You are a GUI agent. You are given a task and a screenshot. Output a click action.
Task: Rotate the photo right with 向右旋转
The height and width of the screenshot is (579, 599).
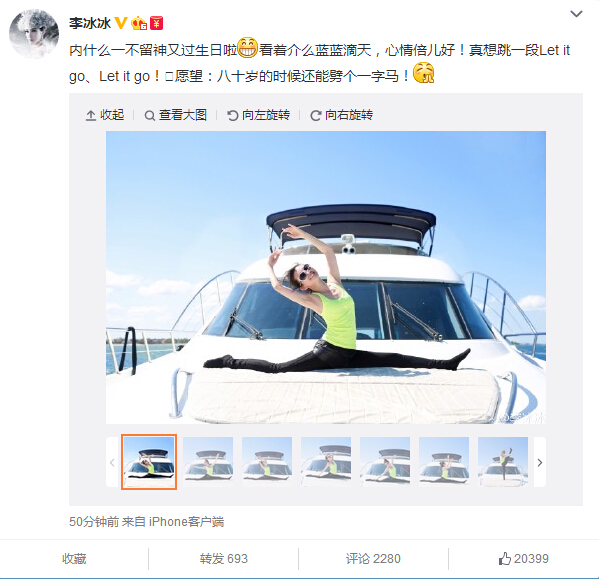342,115
